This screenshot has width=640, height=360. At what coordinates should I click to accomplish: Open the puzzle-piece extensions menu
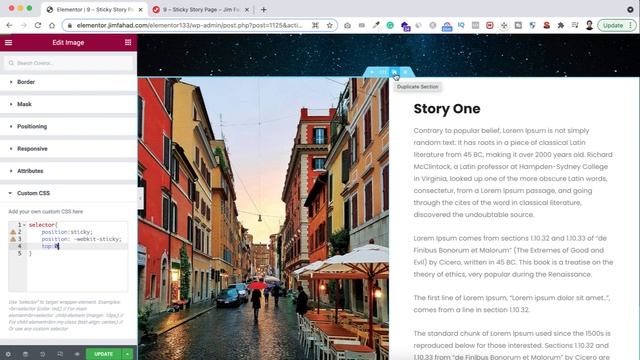coord(561,25)
